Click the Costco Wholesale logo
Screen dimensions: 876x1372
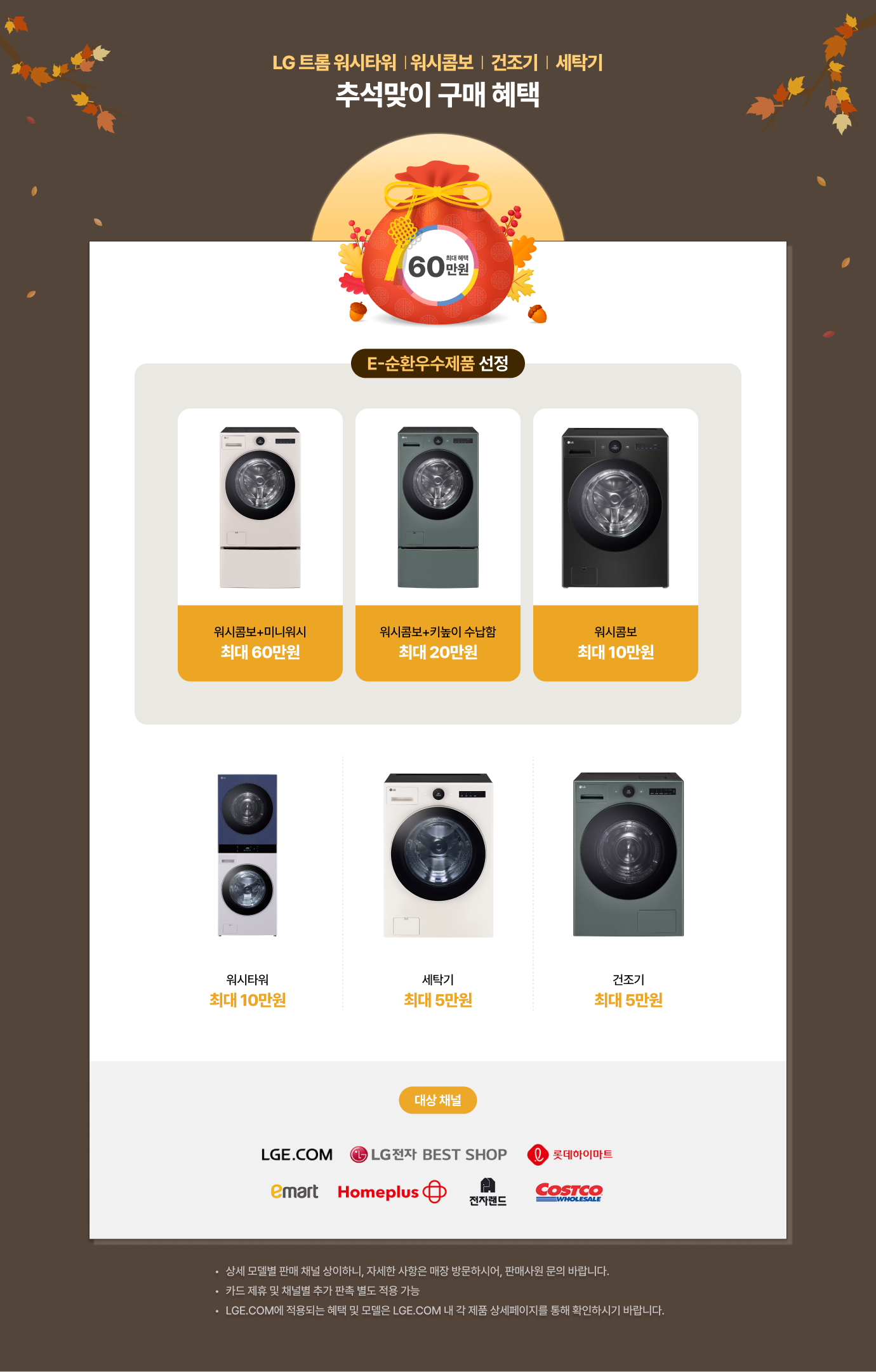569,1192
